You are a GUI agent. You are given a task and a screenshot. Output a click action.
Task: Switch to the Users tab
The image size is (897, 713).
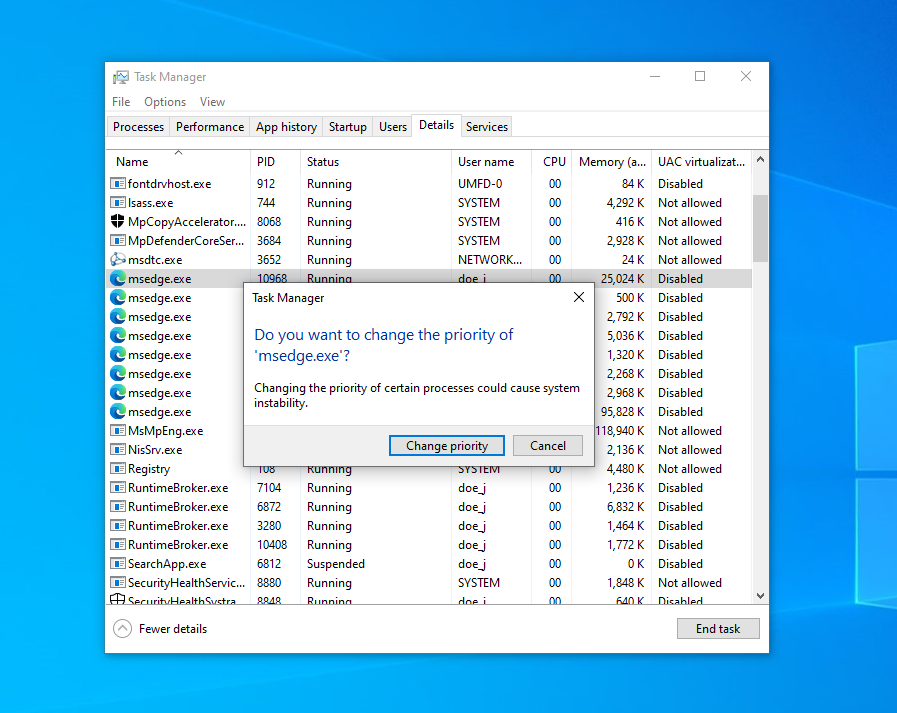pos(392,126)
